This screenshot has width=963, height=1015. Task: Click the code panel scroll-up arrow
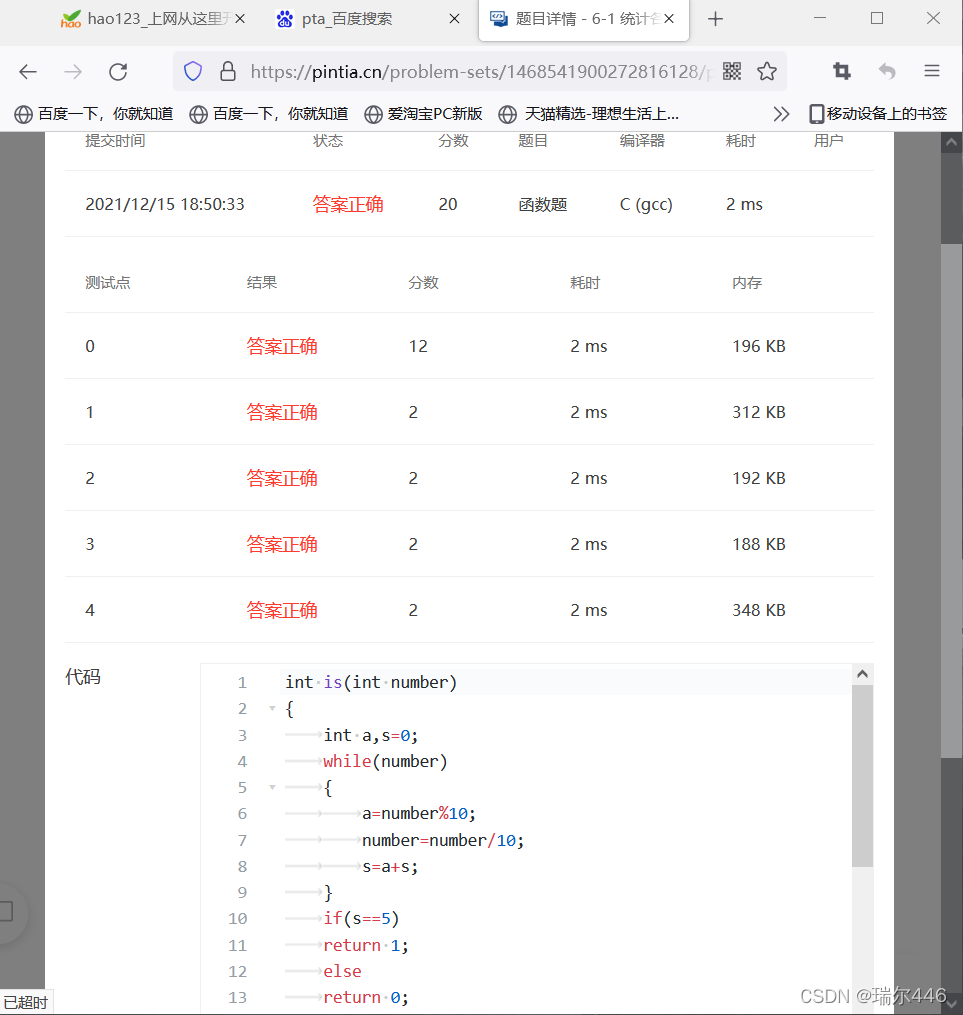[862, 674]
